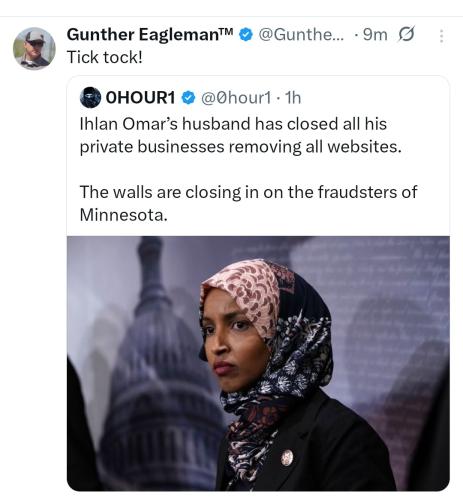Click the word 'Minnesota.' in the quoted tweet
The width and height of the screenshot is (463, 500).
[x=123, y=215]
